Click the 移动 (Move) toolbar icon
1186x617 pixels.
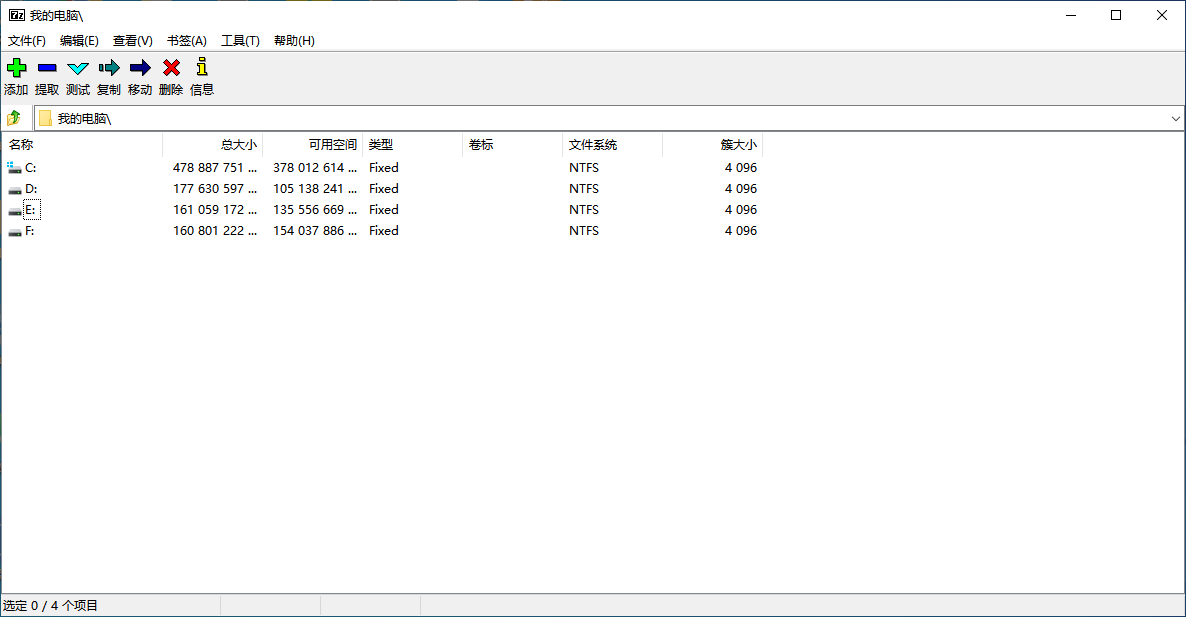point(140,67)
